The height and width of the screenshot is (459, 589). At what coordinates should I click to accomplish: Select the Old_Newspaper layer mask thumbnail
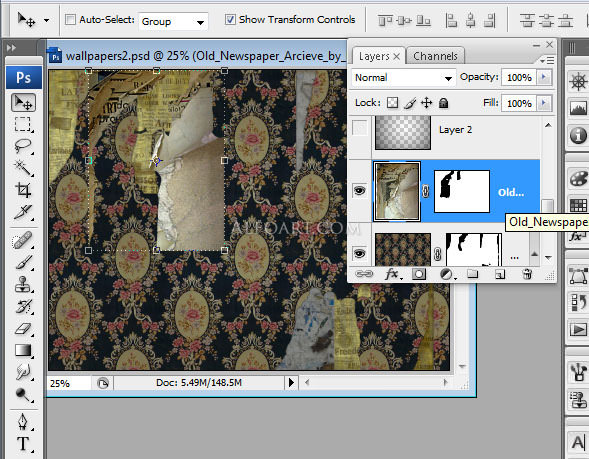(x=462, y=192)
